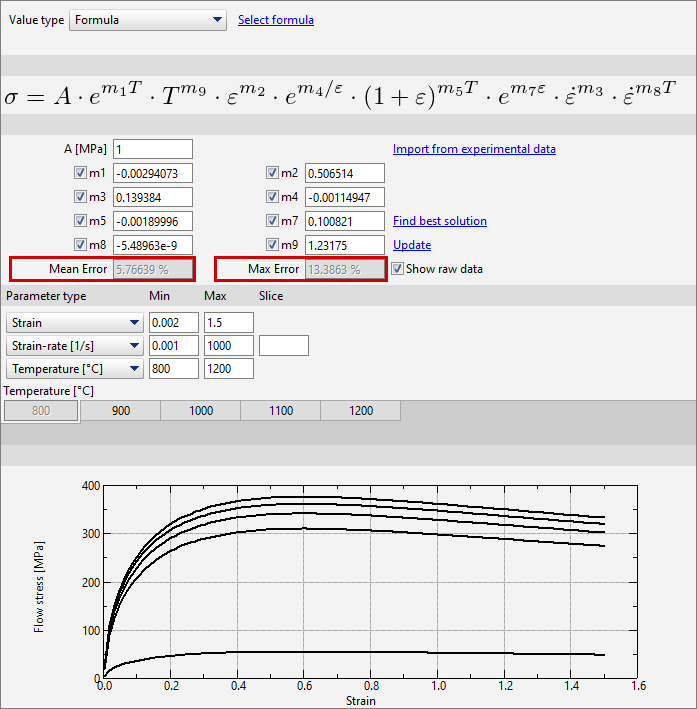Toggle the m3 checkbox
Viewport: 697px width, 709px height.
tap(80, 197)
